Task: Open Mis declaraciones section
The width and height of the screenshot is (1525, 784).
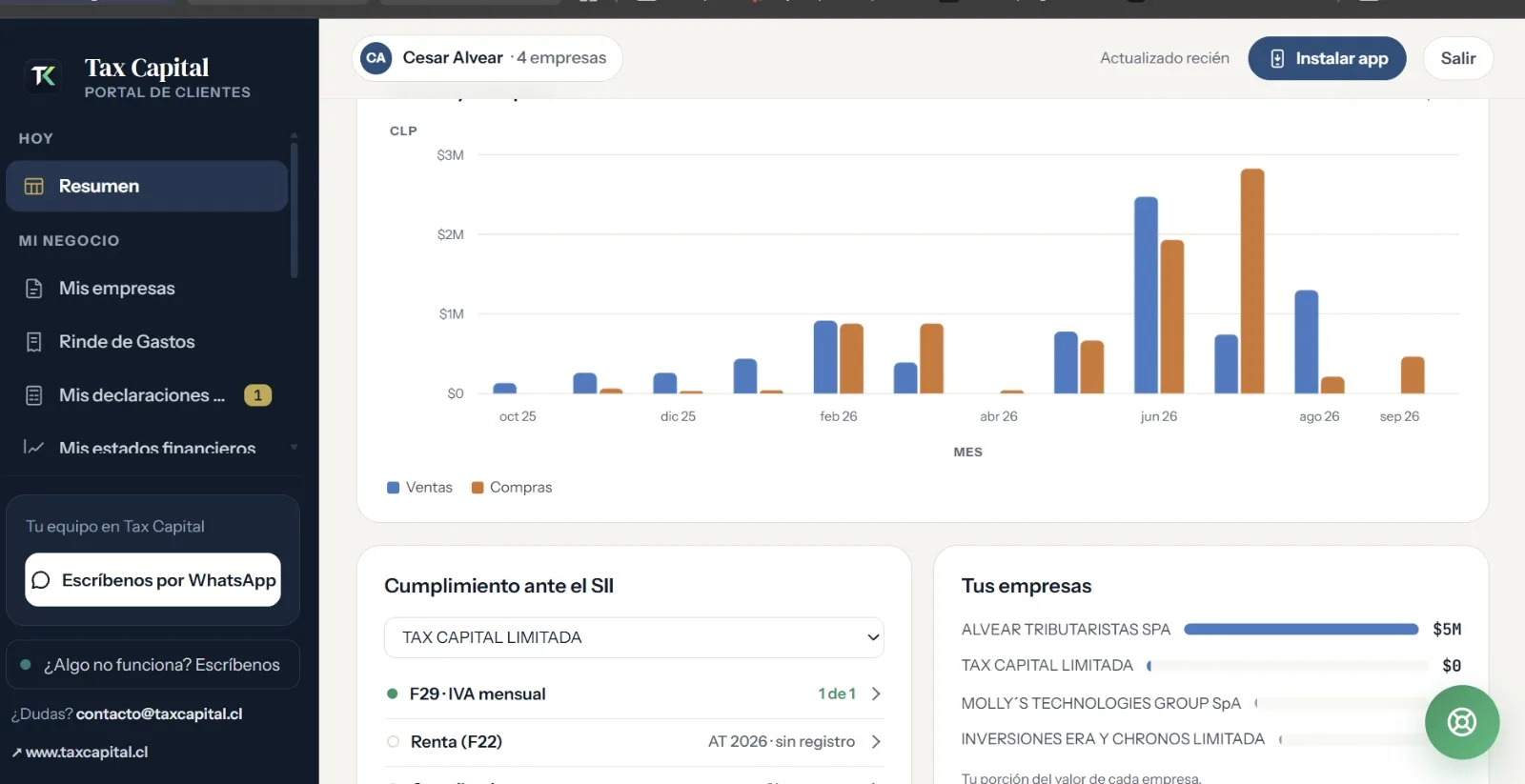Action: pyautogui.click(x=147, y=395)
